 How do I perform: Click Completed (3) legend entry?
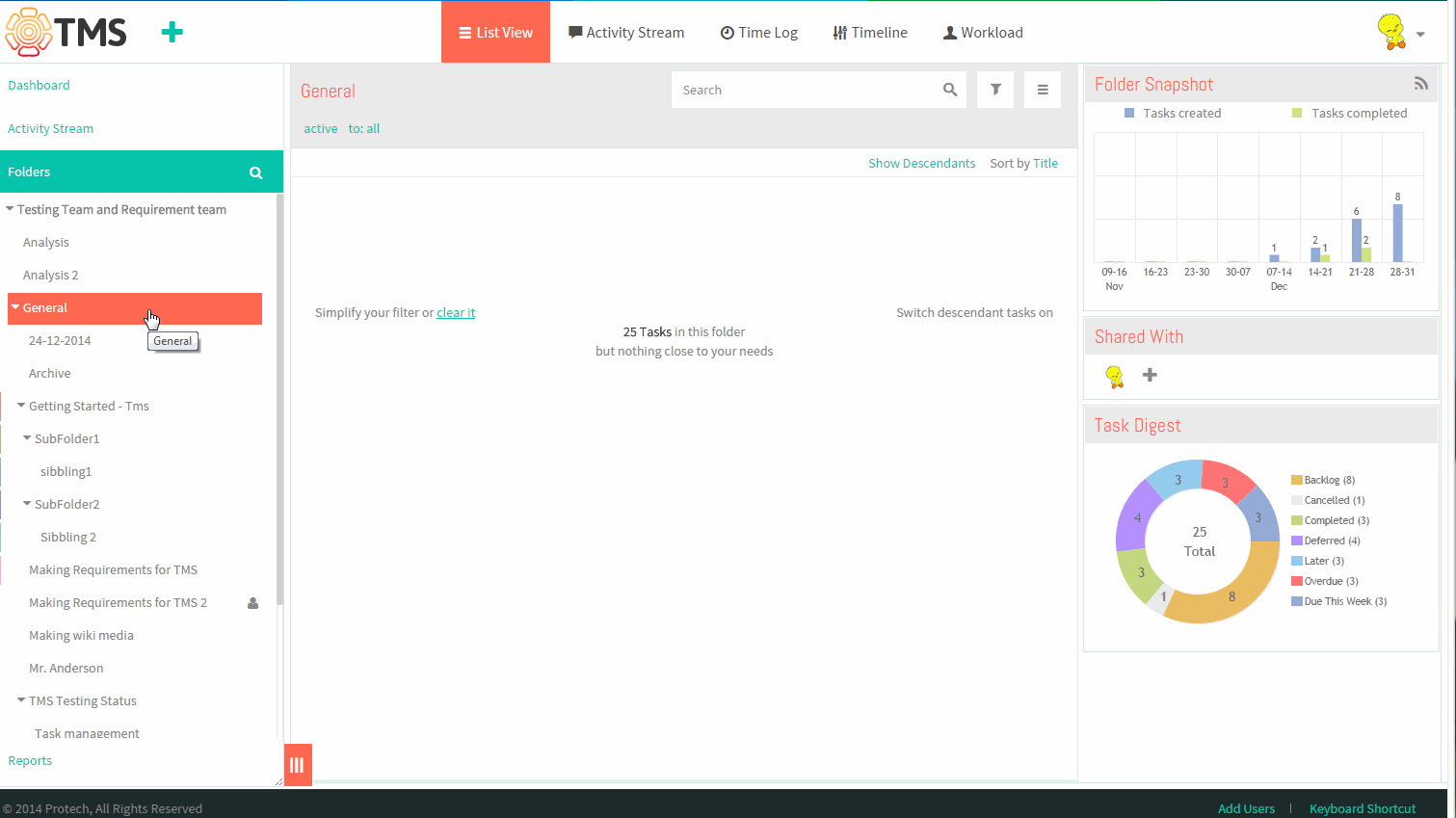point(1330,520)
